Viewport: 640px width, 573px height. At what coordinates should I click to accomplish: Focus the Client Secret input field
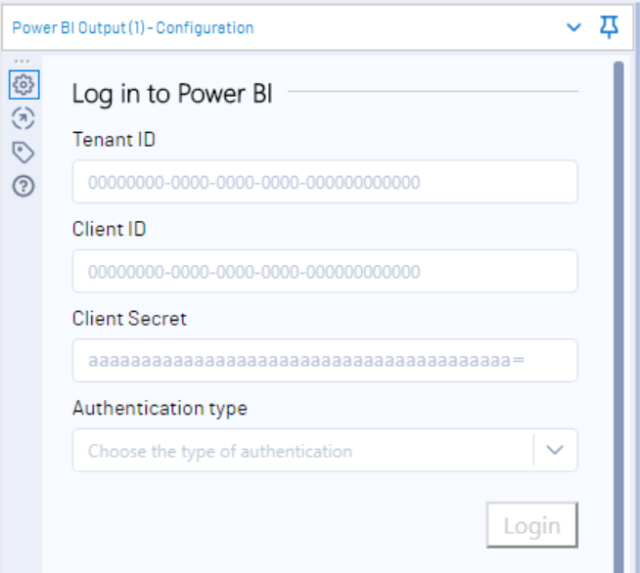[325, 360]
